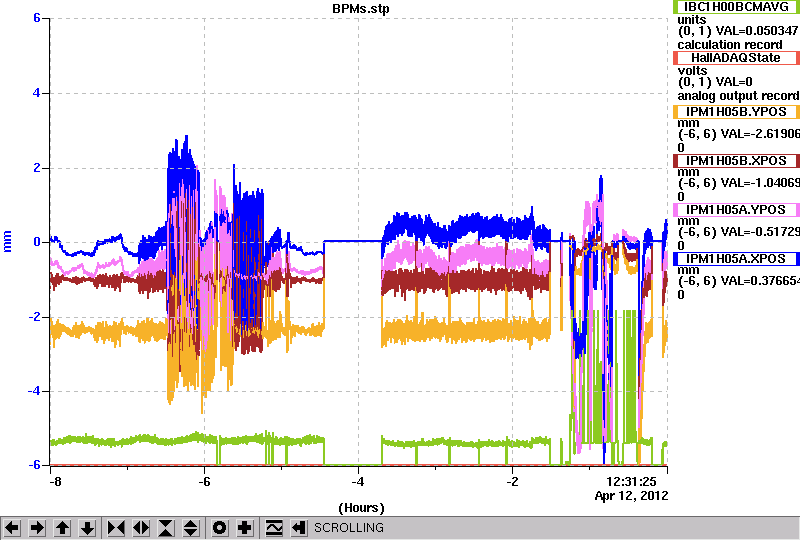Image resolution: width=800 pixels, height=540 pixels.
Task: Click the 4 tick label on the y-axis
Action: coord(37,93)
